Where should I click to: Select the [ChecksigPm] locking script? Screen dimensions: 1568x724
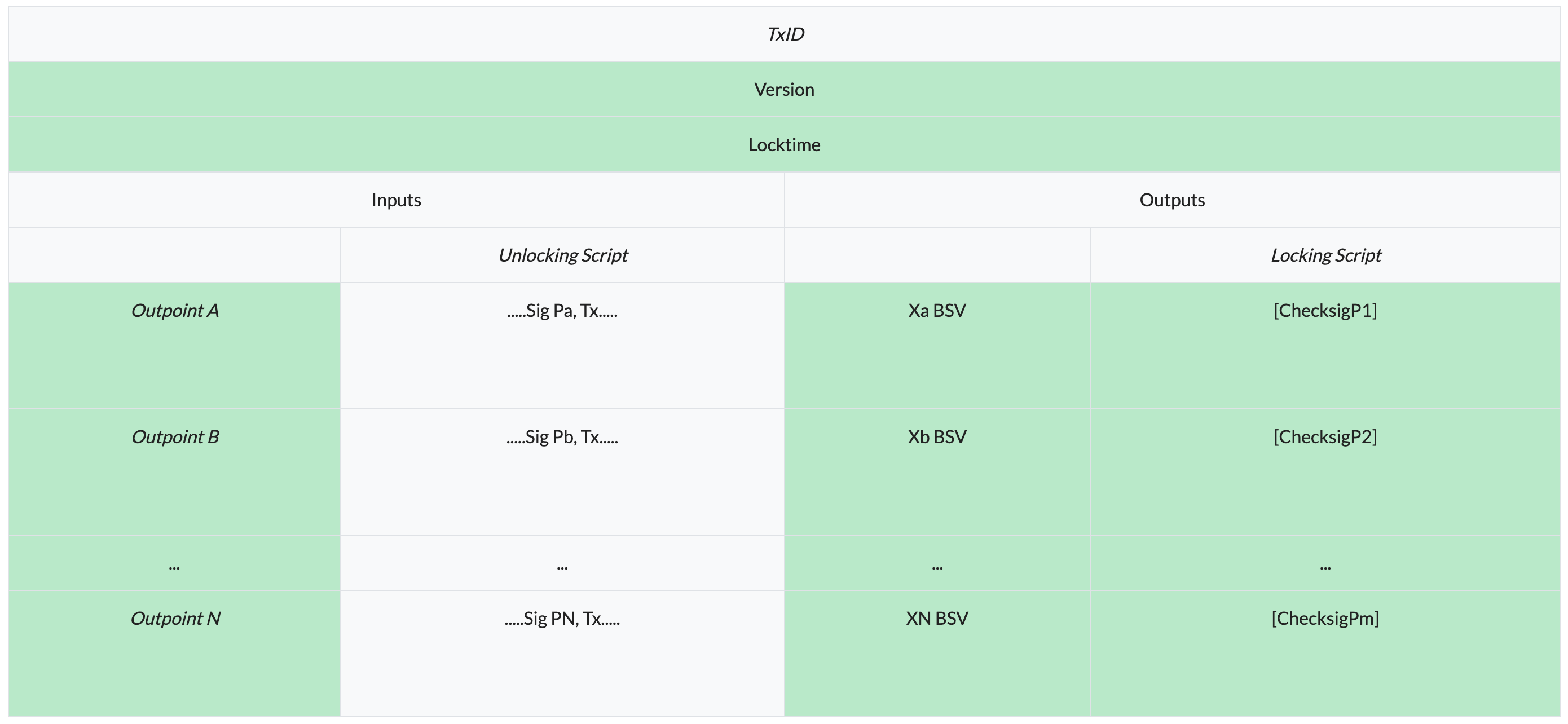coord(1325,619)
